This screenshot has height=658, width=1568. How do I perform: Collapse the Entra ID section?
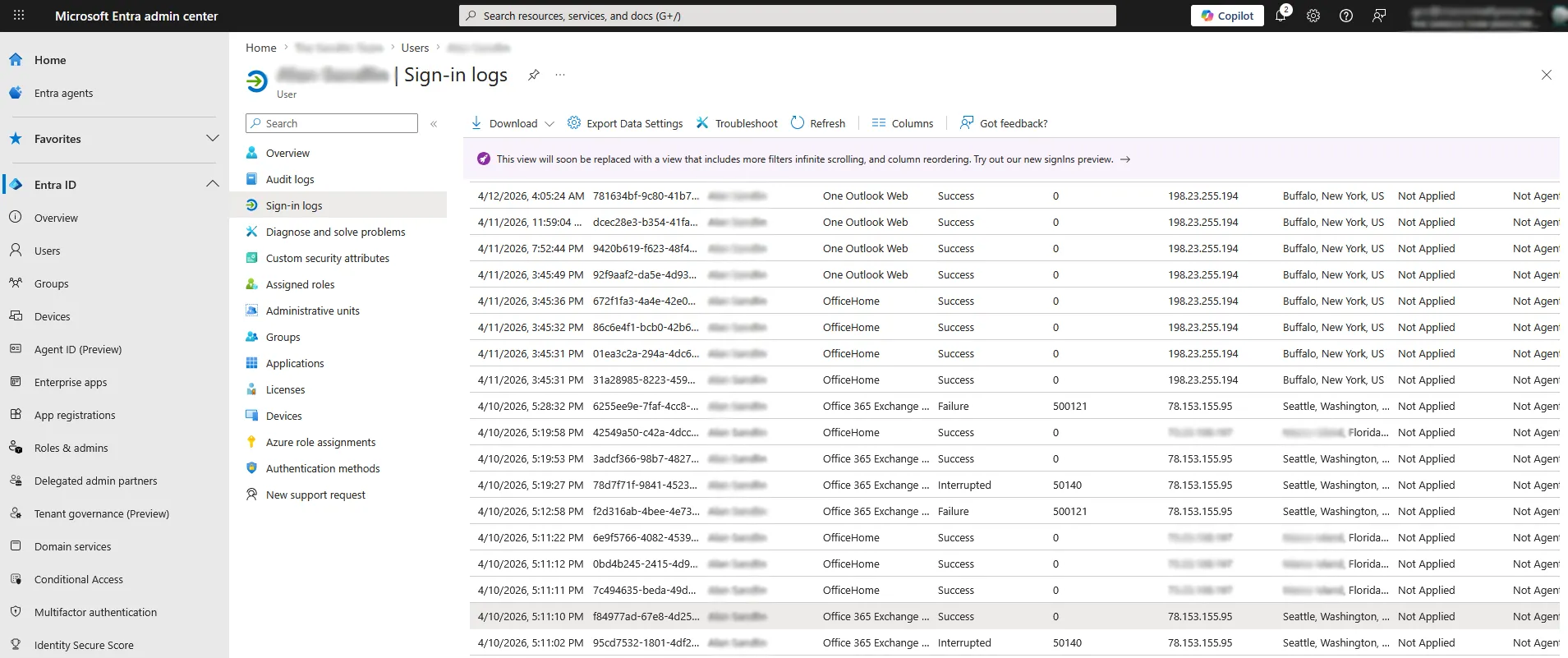[x=212, y=185]
